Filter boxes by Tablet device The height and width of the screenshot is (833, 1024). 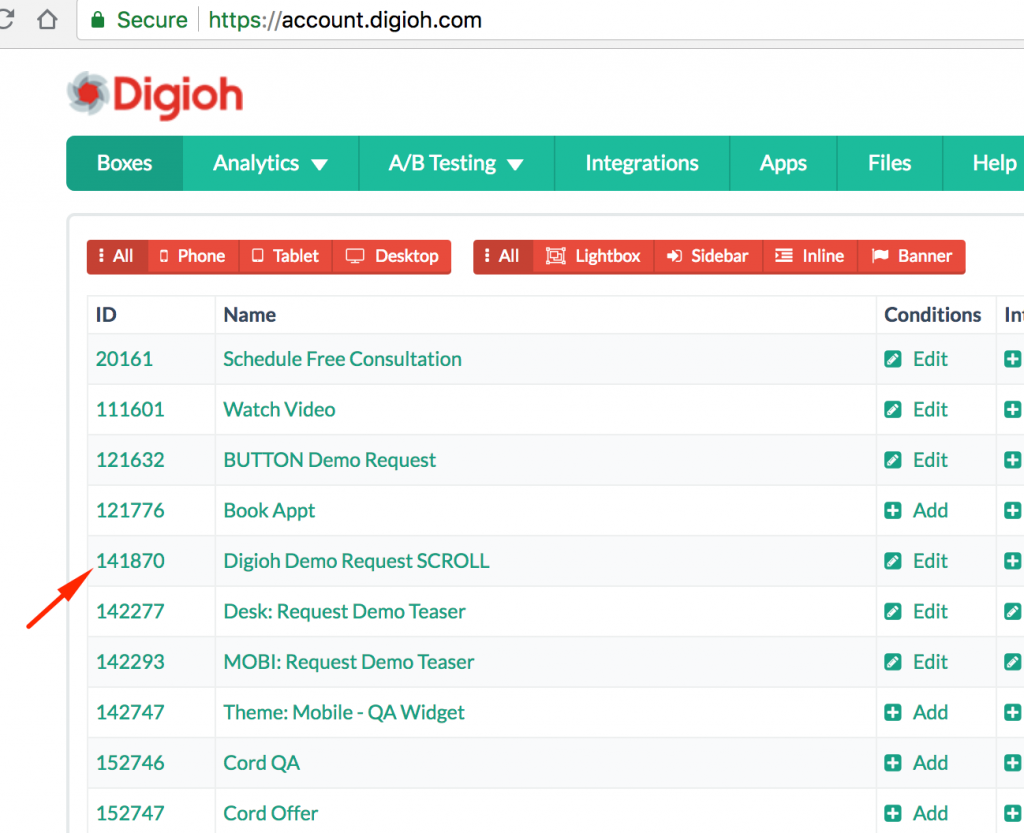click(x=286, y=257)
